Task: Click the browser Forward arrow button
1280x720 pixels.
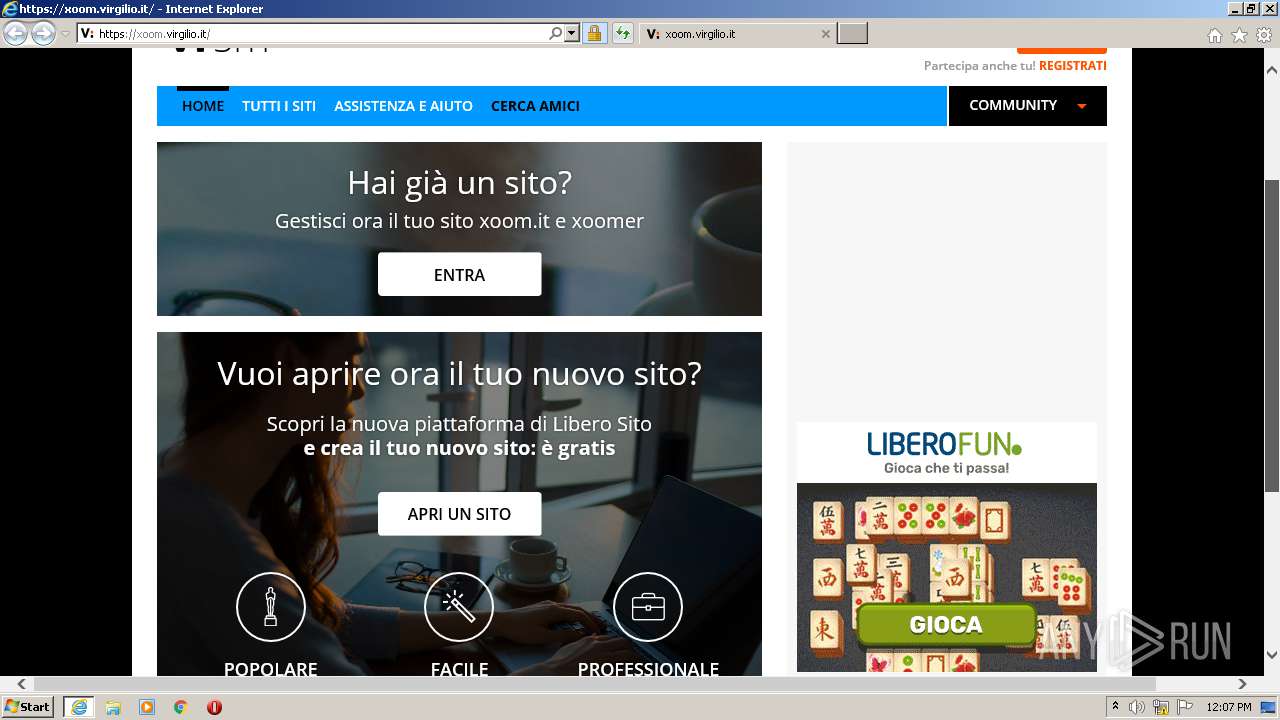Action: pos(43,33)
